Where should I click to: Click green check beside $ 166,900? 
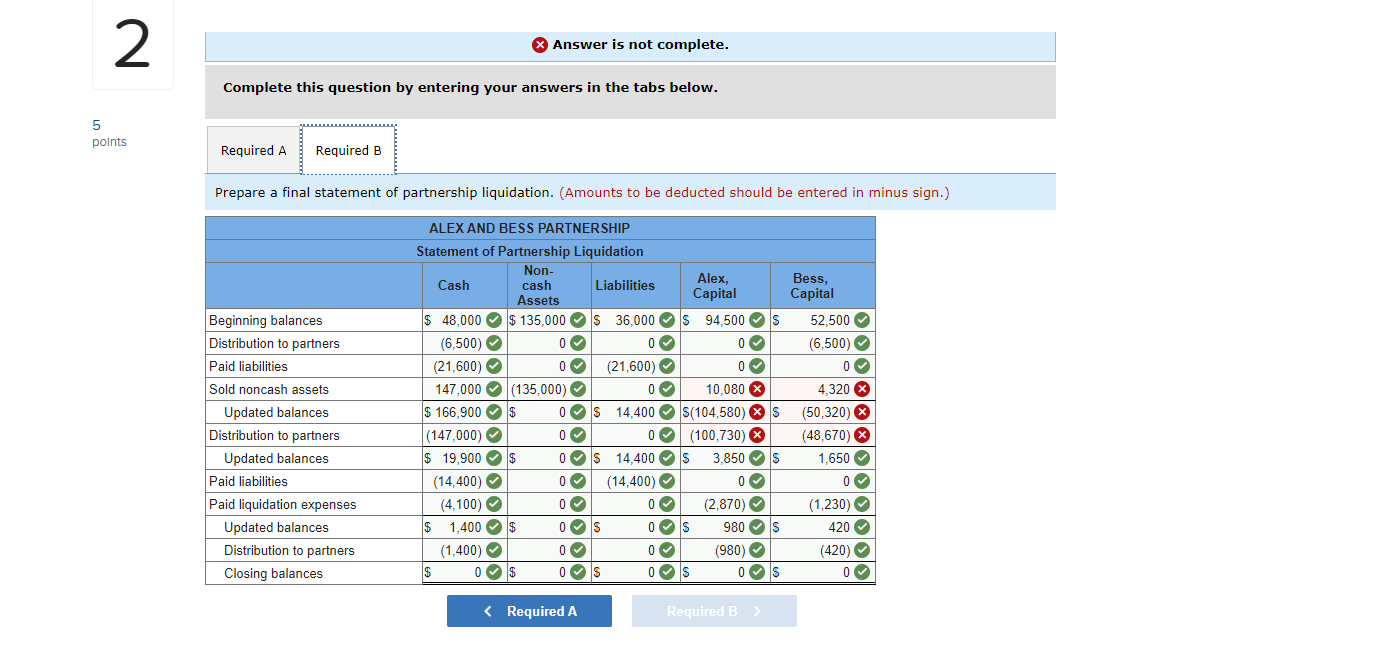pyautogui.click(x=494, y=412)
